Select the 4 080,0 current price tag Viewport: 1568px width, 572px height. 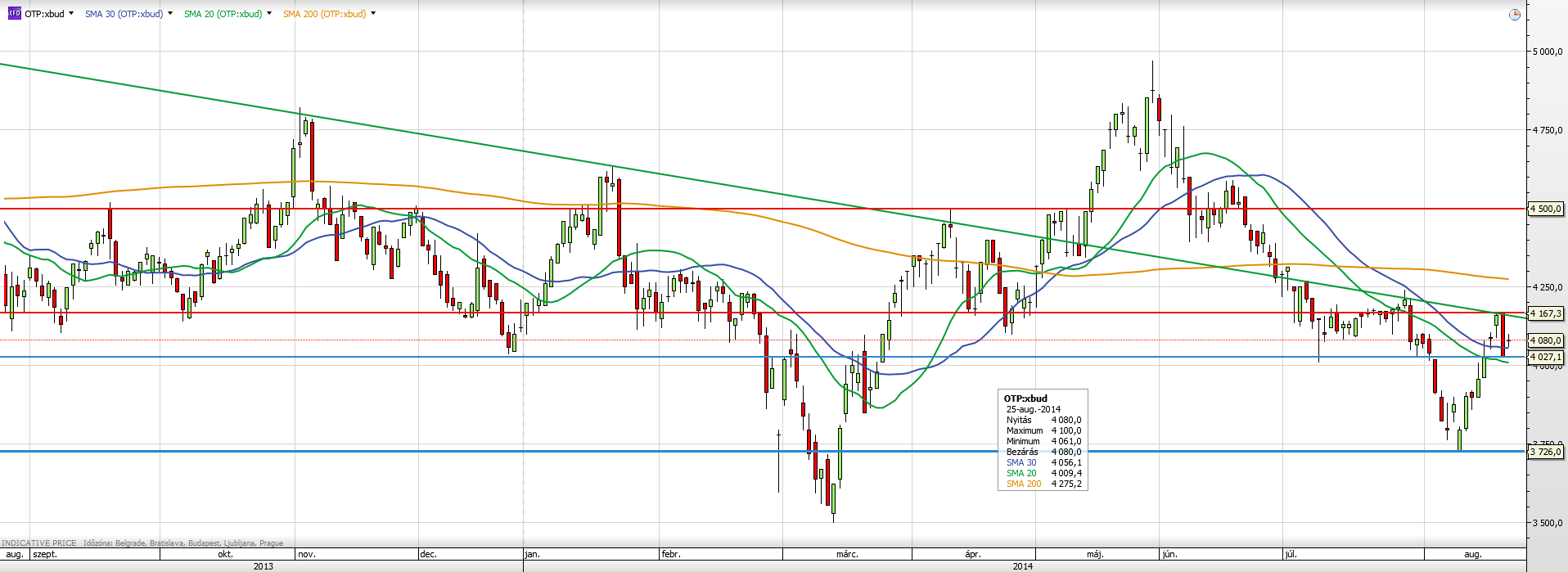1546,340
